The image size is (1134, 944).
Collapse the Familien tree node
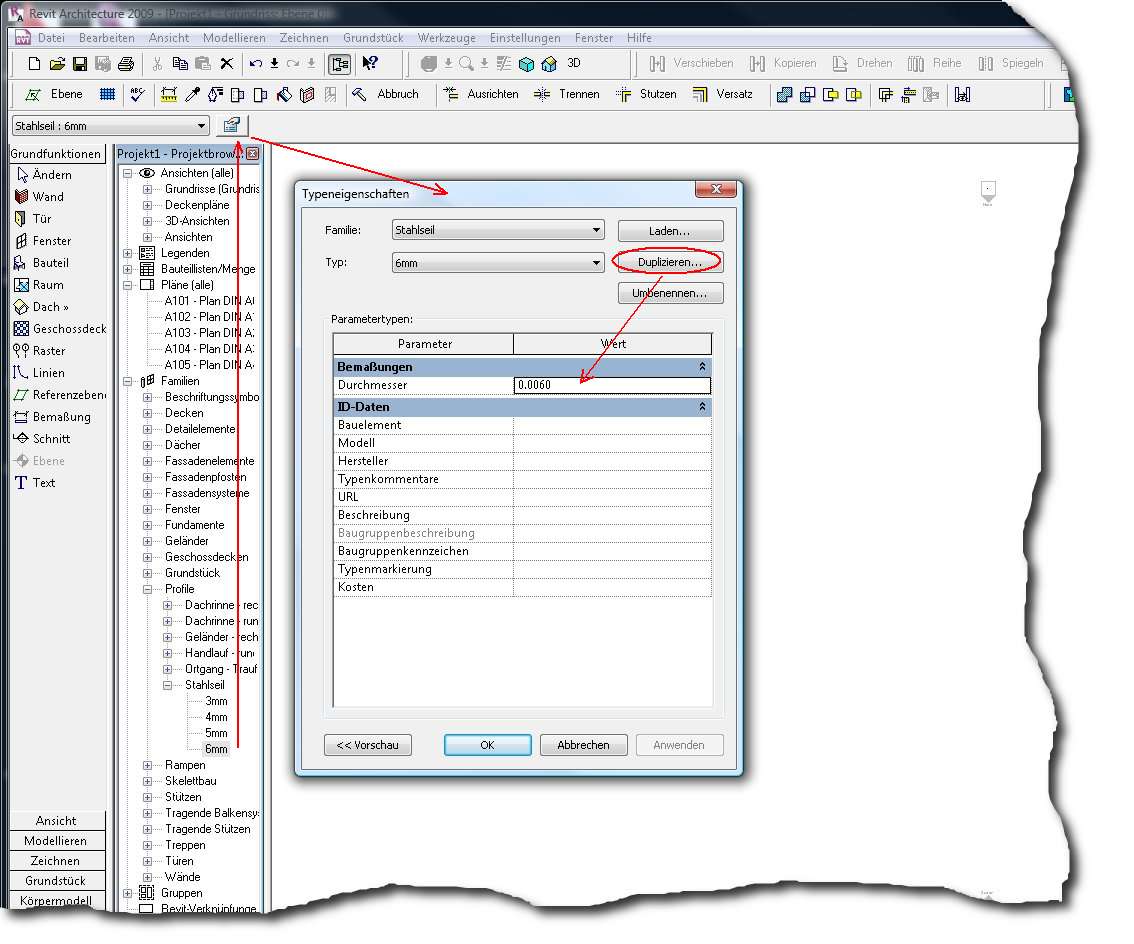[127, 381]
